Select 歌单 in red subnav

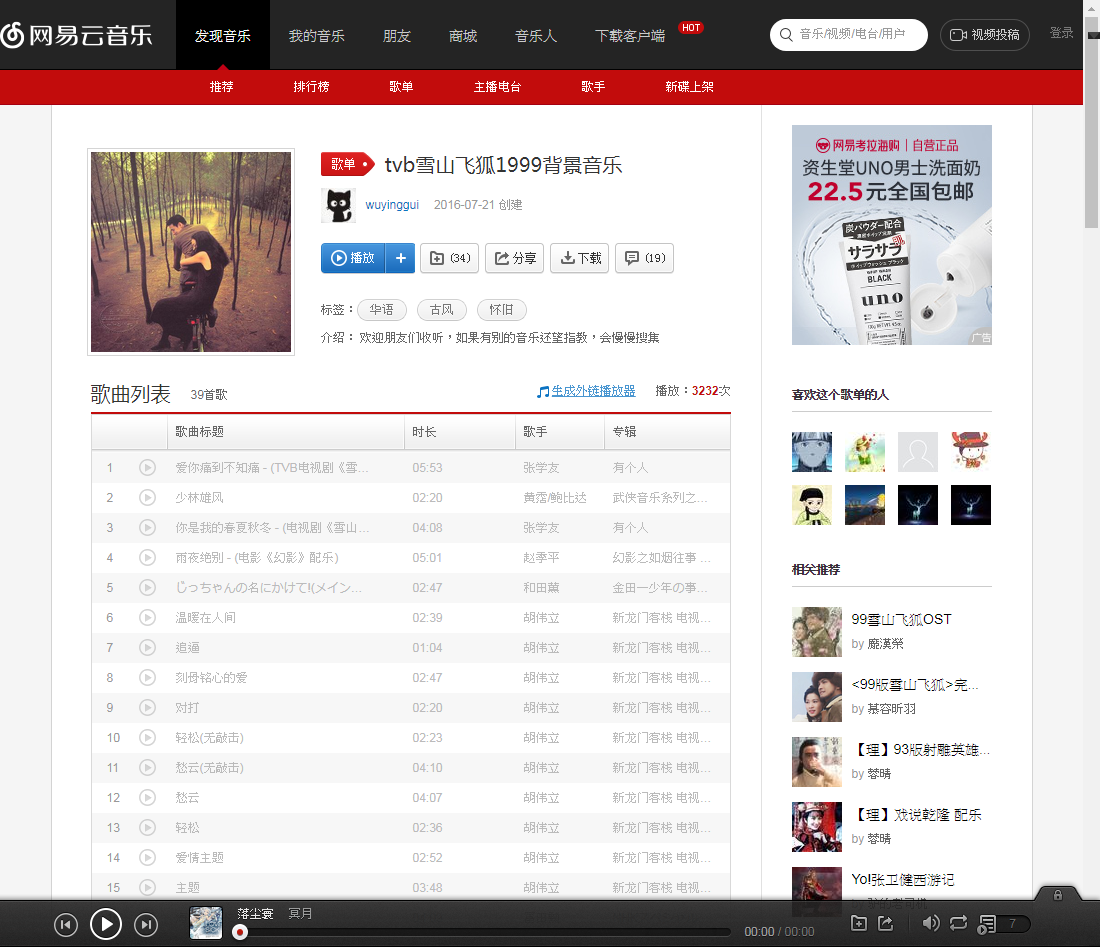(x=401, y=87)
